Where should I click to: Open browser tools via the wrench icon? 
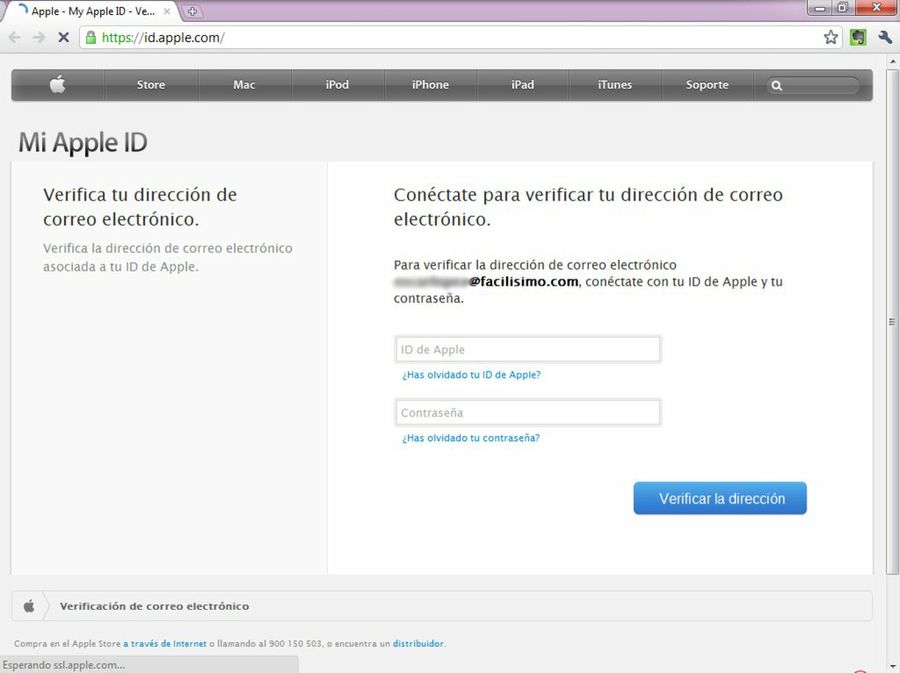(884, 36)
